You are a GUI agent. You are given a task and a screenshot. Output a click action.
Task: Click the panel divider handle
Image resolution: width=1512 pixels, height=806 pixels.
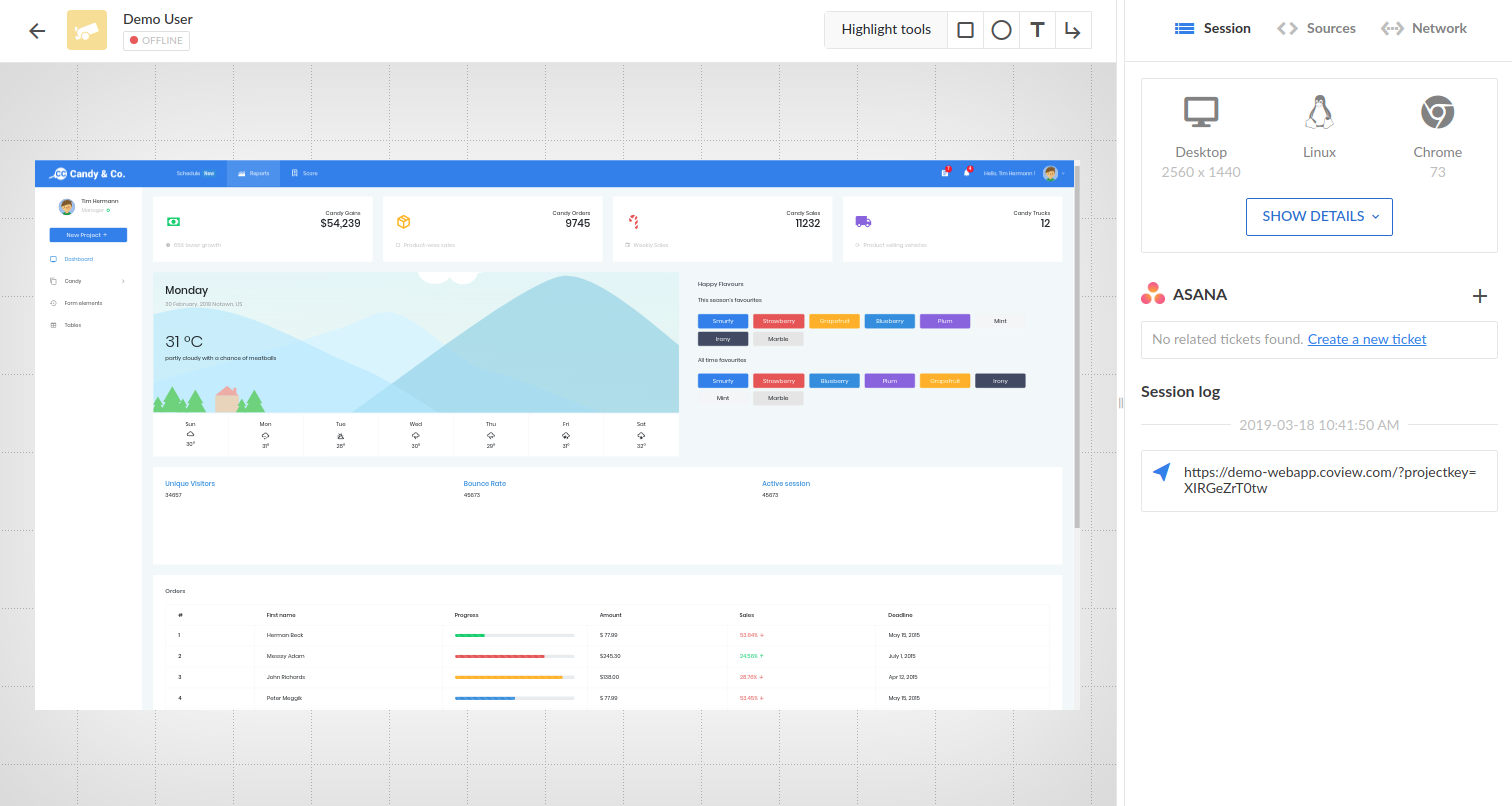tap(1121, 402)
